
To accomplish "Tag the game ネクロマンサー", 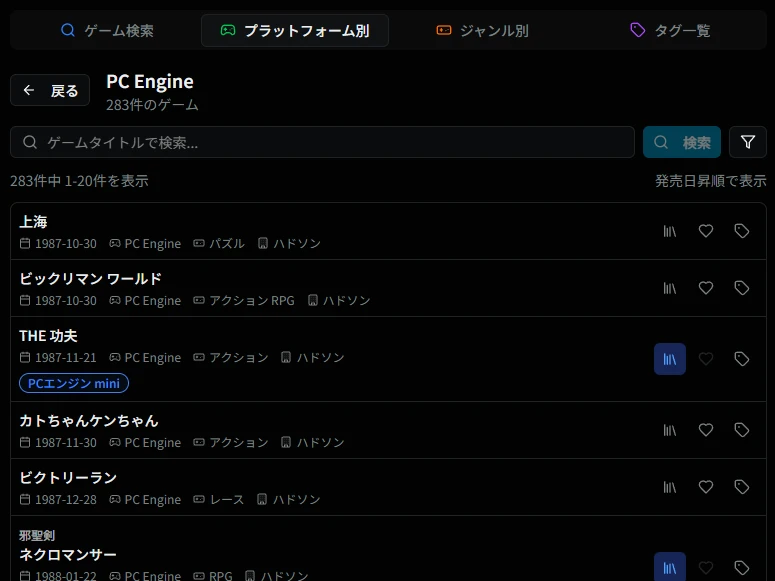I will point(741,567).
